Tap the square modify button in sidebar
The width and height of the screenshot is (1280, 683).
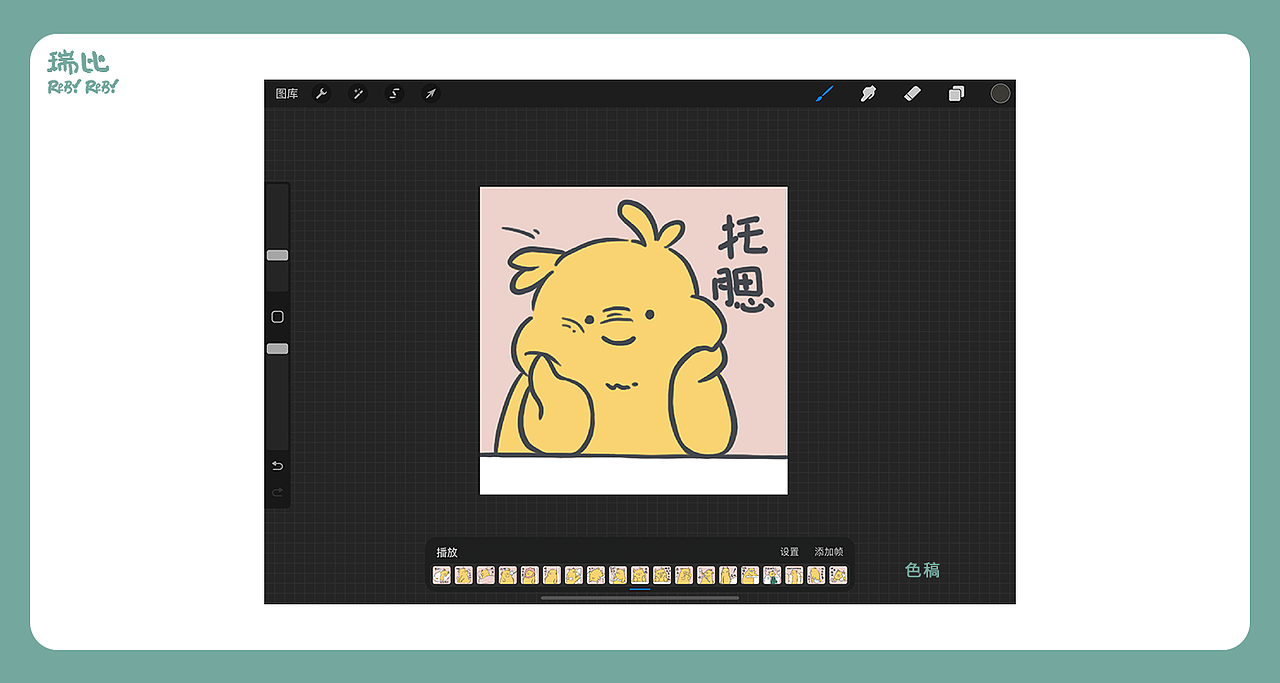(x=277, y=317)
